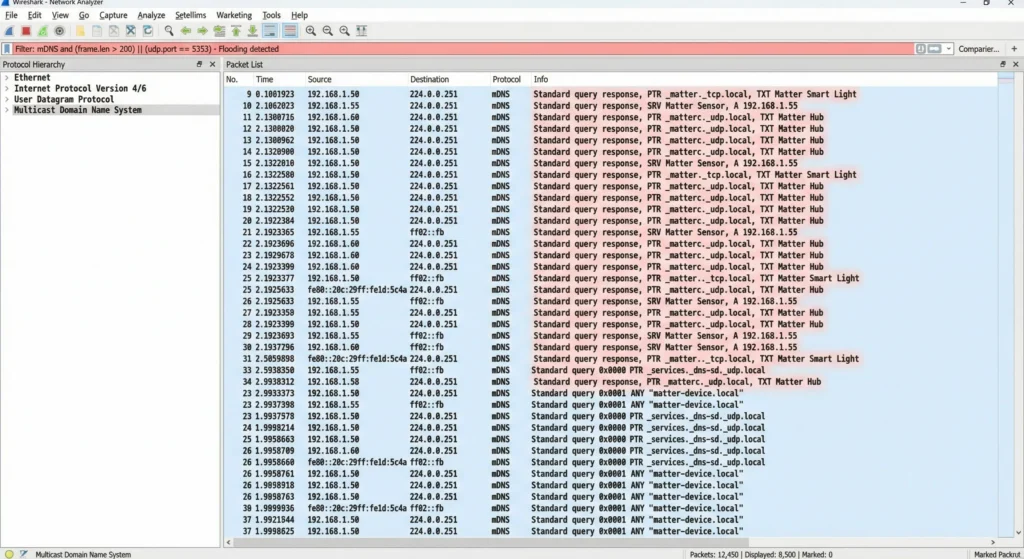The width and height of the screenshot is (1024, 559).
Task: Select the packet with time 2.5938350
Action: coord(611,370)
